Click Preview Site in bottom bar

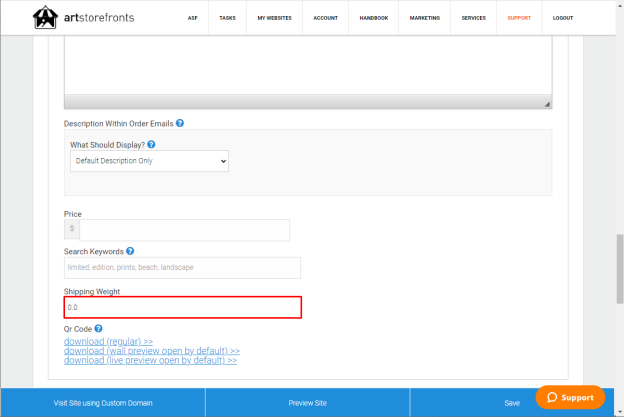pos(308,403)
